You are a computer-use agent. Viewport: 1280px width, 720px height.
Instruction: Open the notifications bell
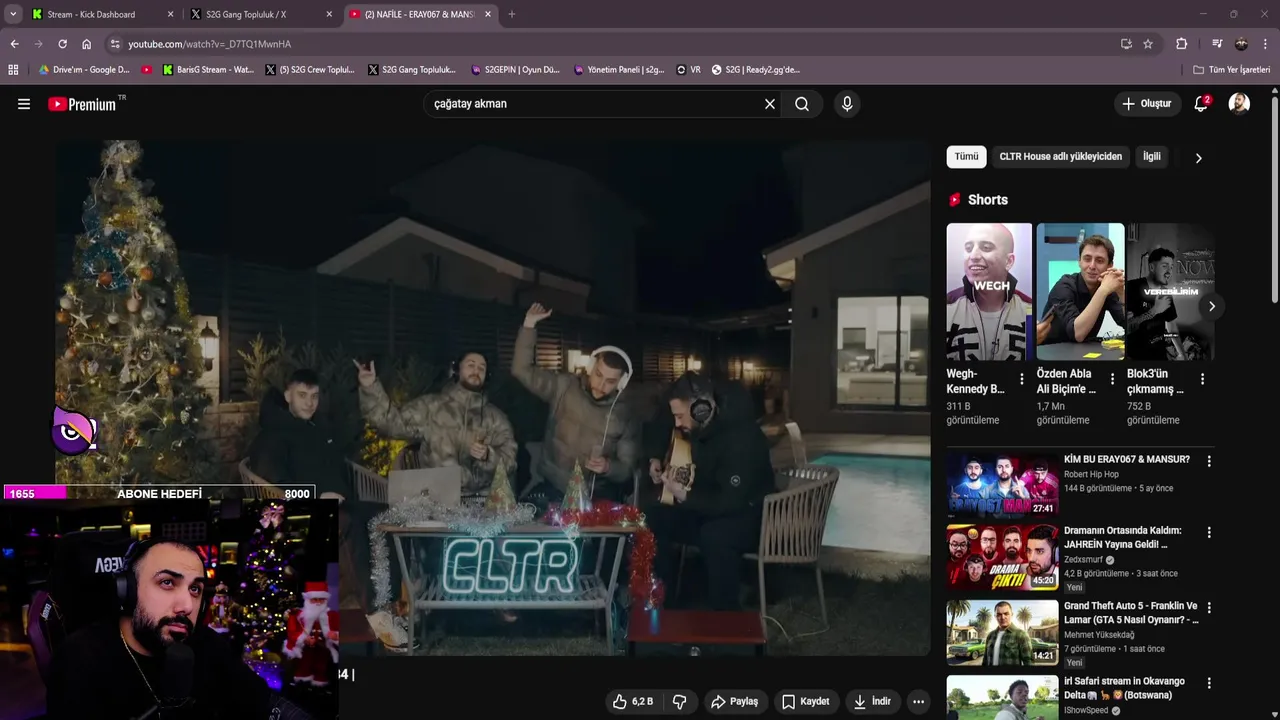click(x=1201, y=104)
